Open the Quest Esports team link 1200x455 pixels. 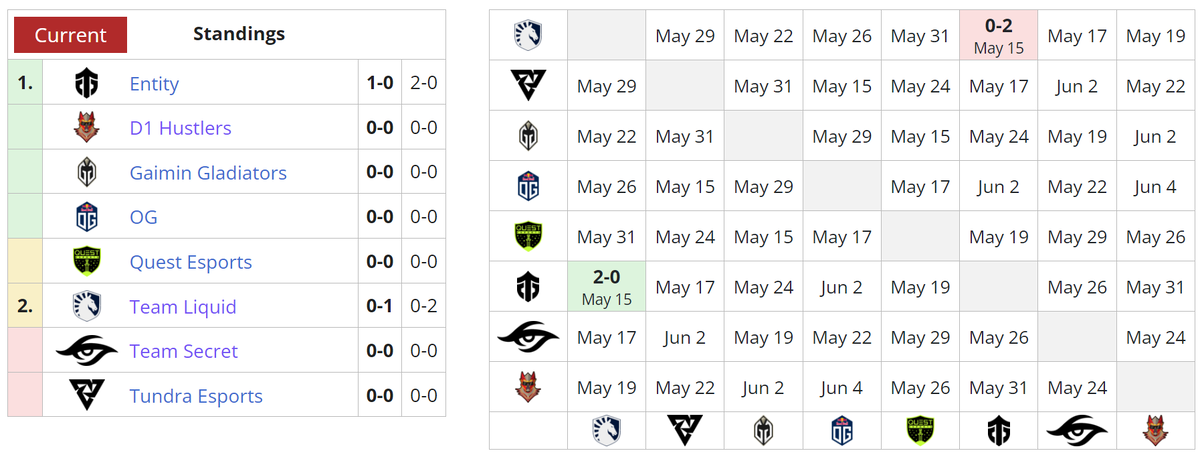tap(191, 262)
